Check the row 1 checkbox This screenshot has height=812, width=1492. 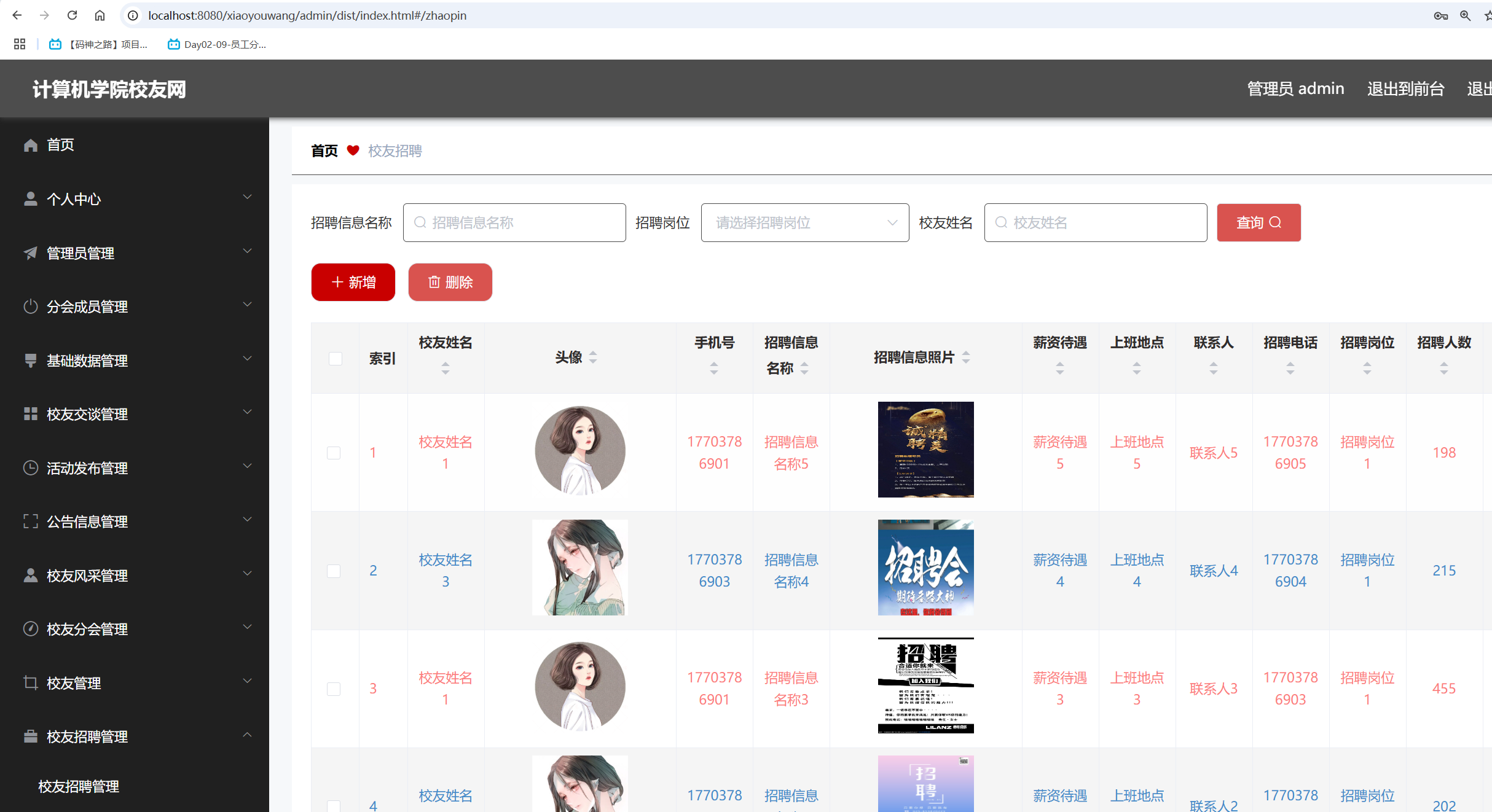(334, 453)
